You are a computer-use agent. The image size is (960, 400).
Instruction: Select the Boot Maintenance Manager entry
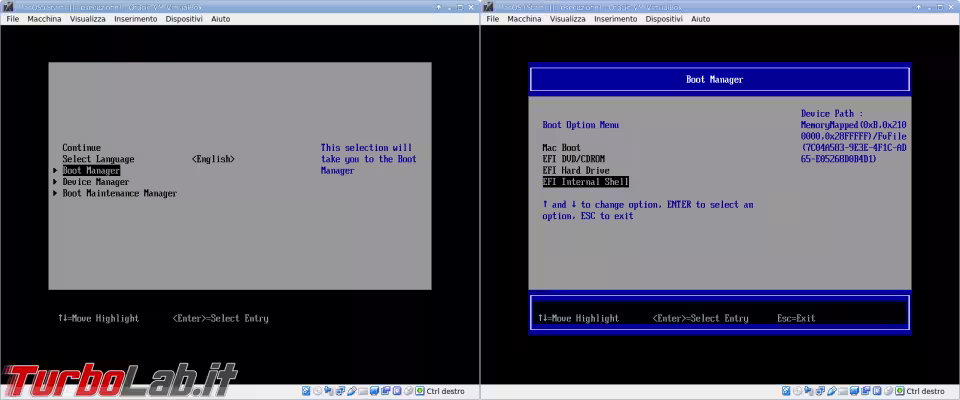pos(119,194)
